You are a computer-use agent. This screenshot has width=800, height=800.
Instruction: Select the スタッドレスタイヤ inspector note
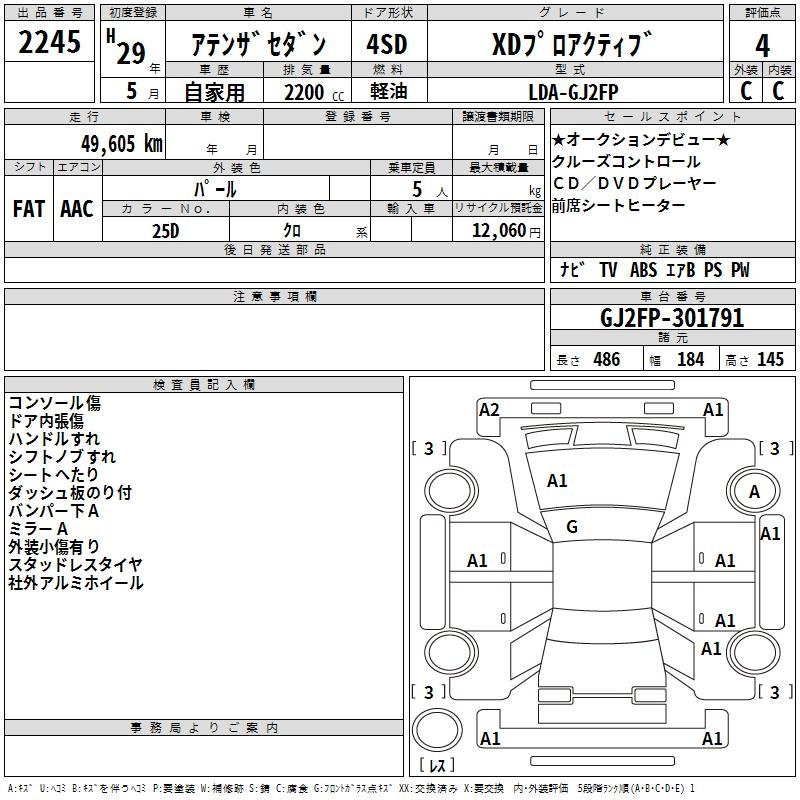[x=75, y=564]
